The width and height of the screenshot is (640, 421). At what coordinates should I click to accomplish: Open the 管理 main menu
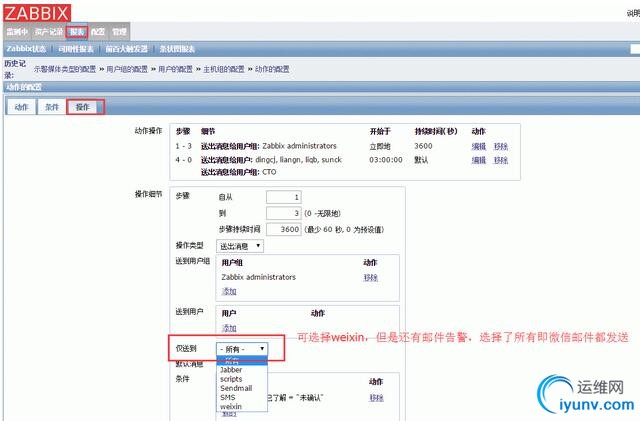119,32
